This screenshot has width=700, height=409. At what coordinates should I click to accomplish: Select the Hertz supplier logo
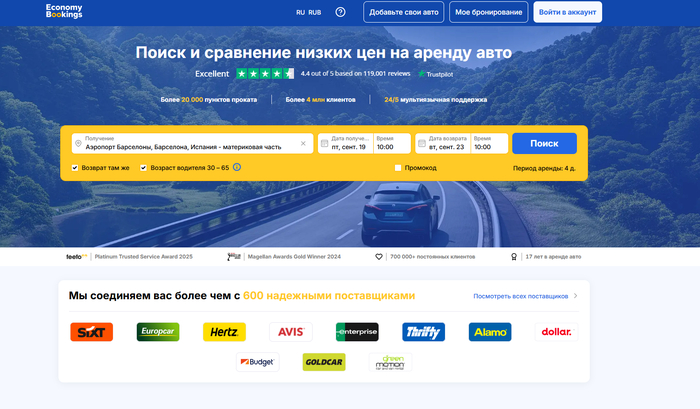coord(224,332)
